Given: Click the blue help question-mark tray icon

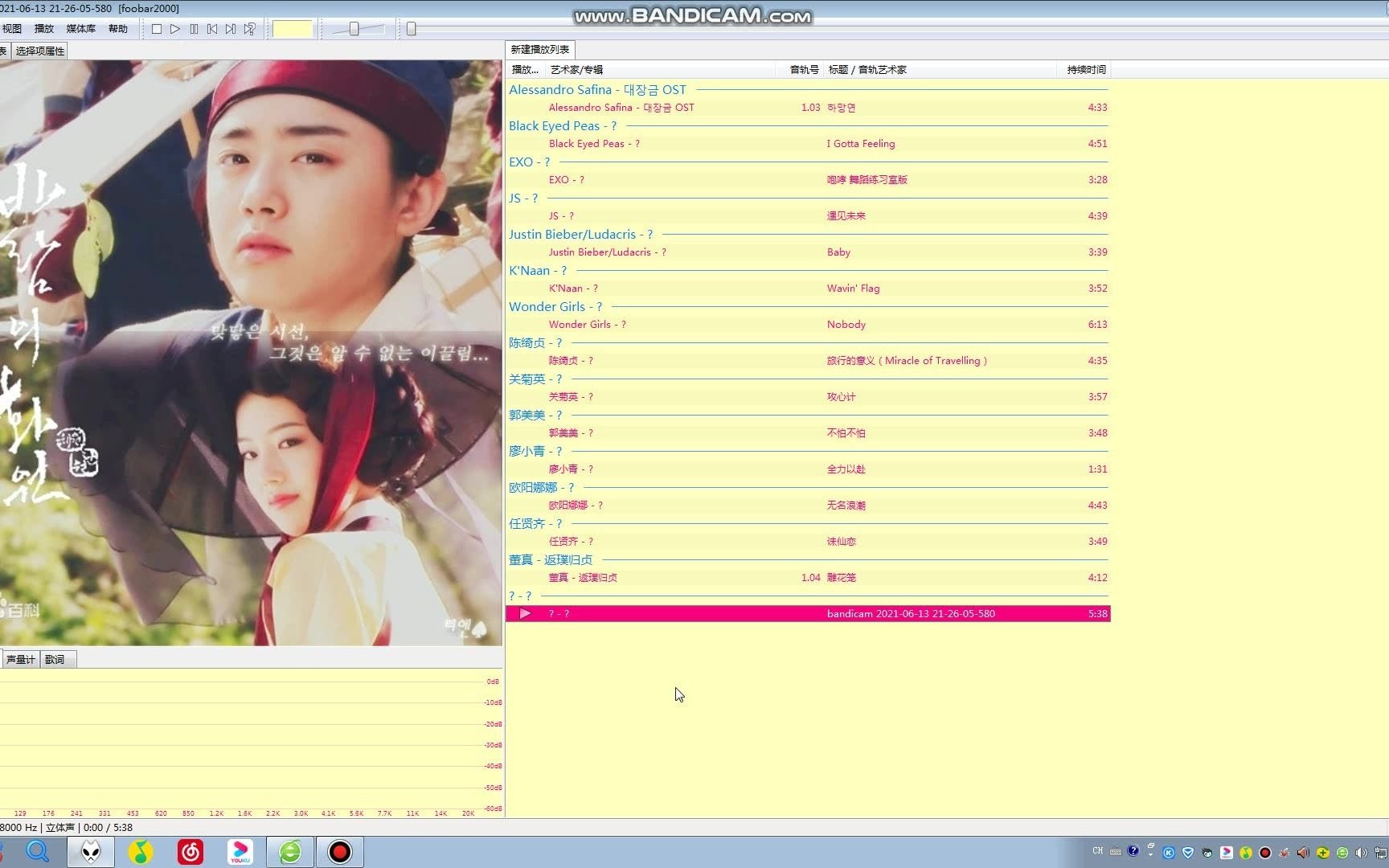Looking at the screenshot, I should coord(1133,851).
